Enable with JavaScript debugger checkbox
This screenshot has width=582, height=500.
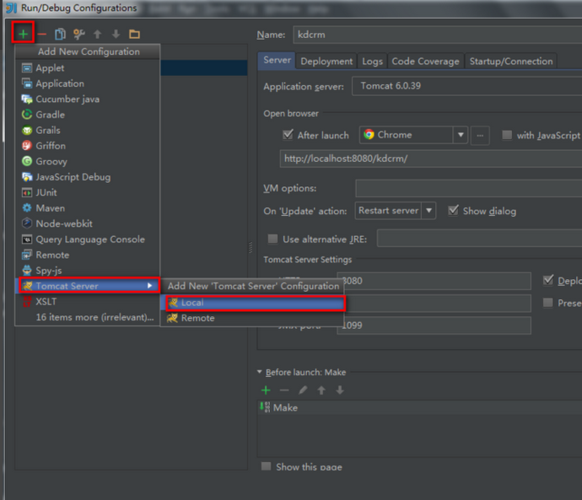tap(507, 134)
